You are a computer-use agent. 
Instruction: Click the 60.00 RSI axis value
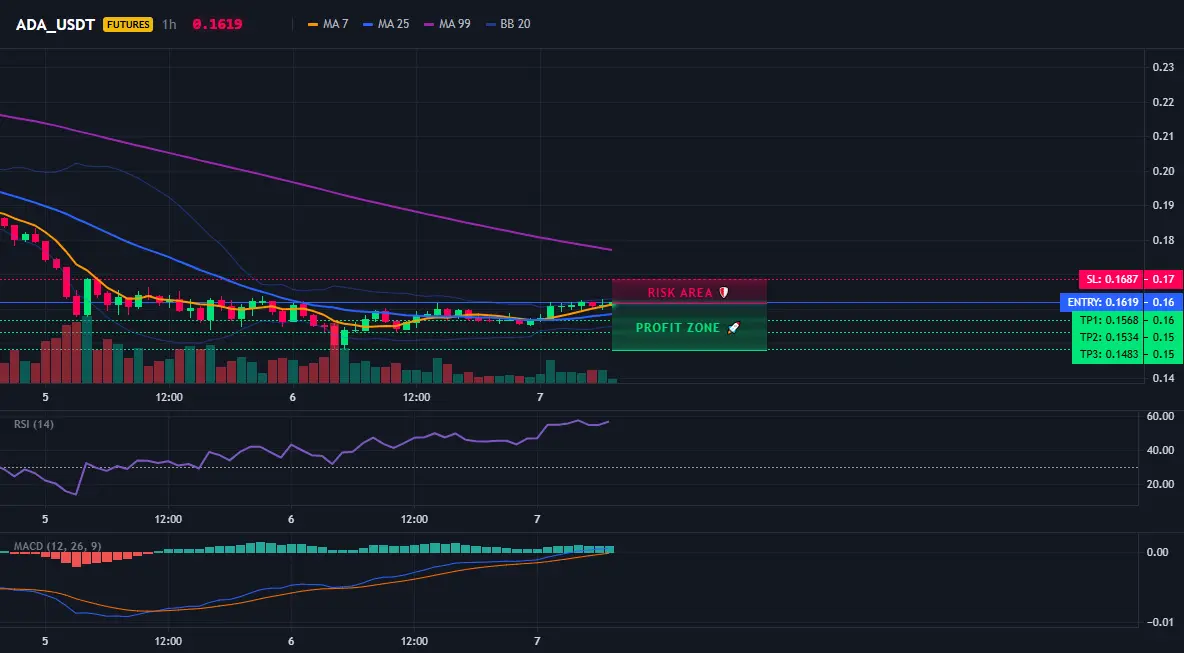coord(1160,416)
